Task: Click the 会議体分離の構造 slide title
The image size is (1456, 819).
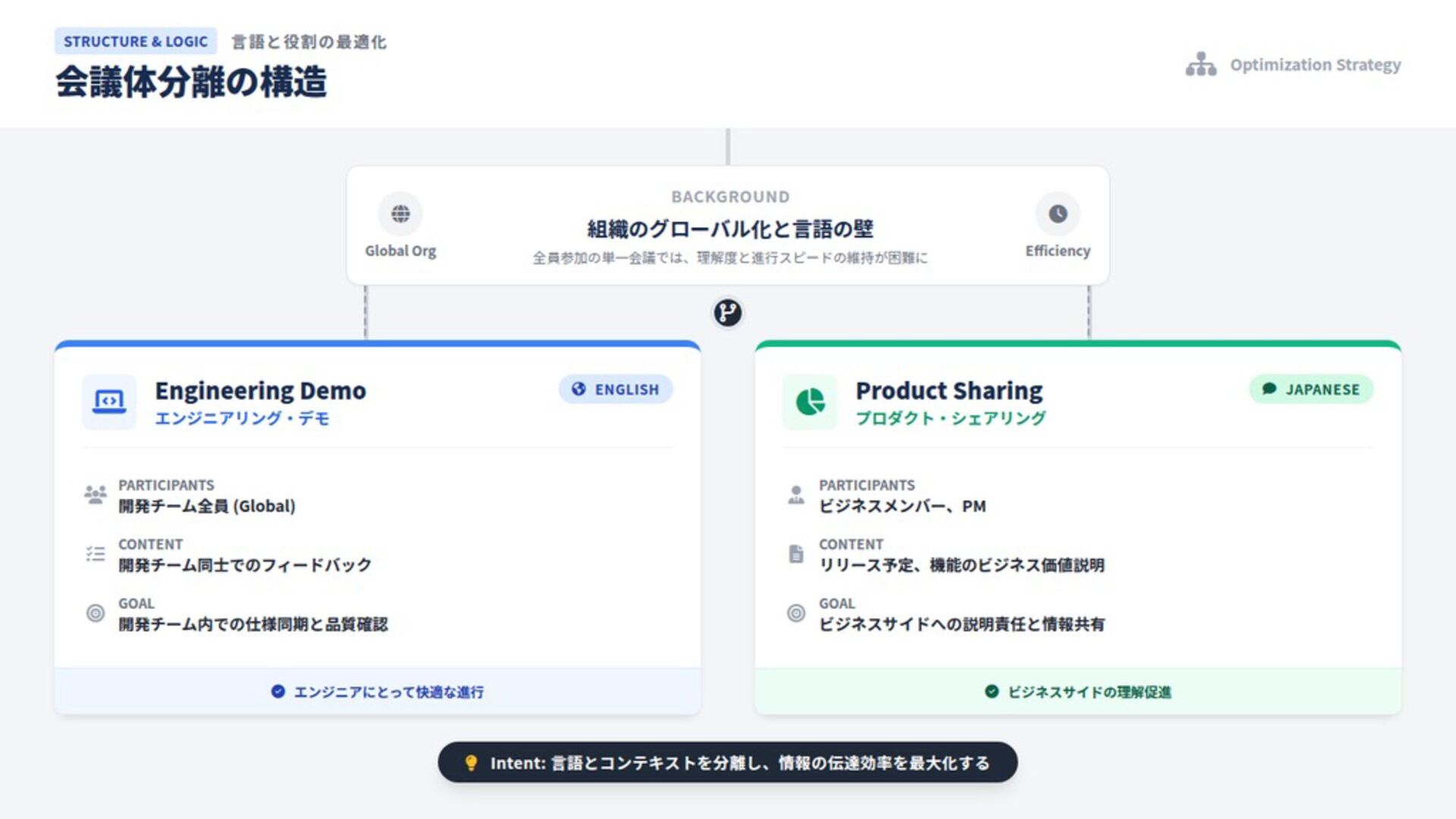Action: pyautogui.click(x=191, y=82)
